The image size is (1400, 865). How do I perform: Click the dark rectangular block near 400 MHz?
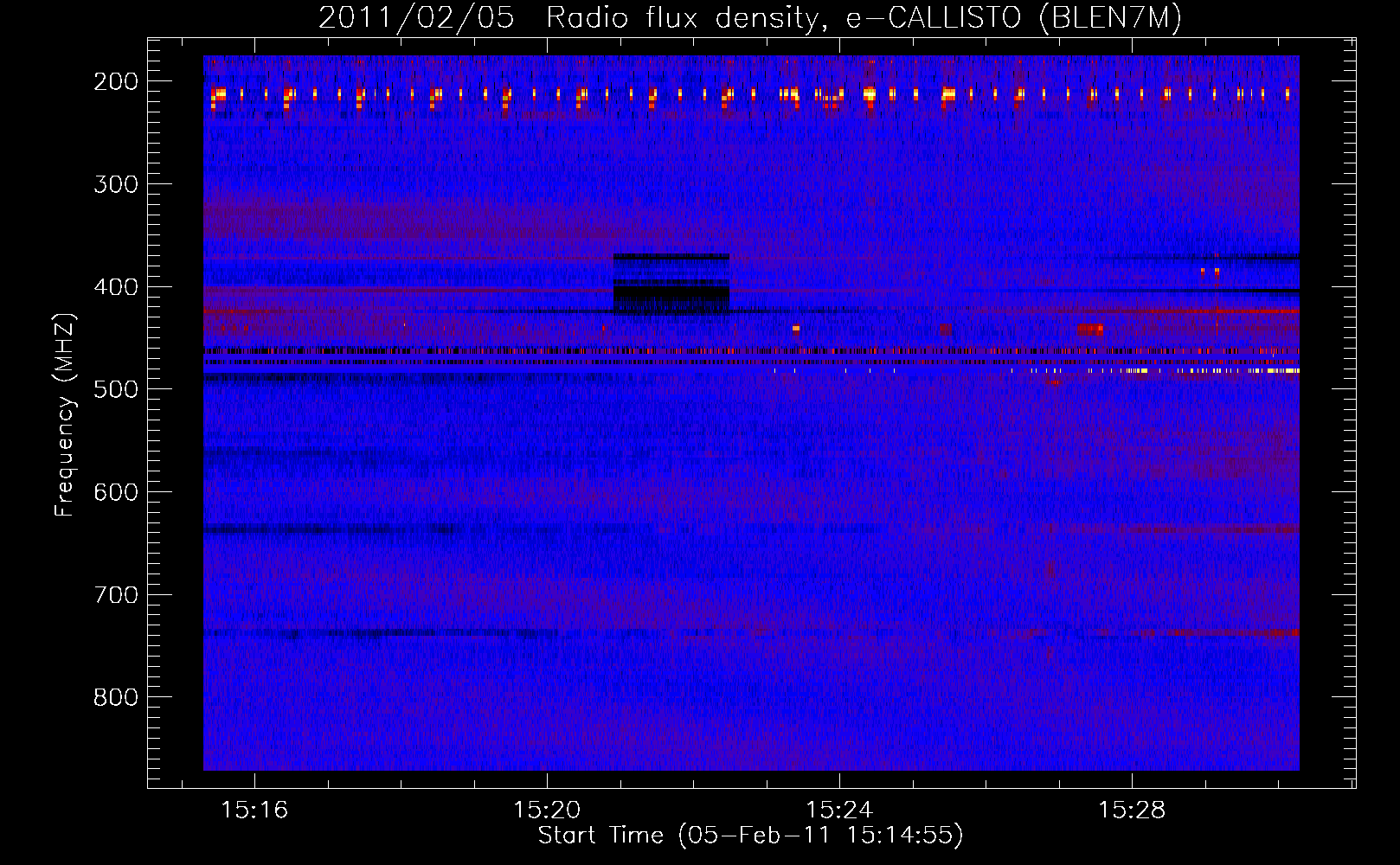coord(671,285)
